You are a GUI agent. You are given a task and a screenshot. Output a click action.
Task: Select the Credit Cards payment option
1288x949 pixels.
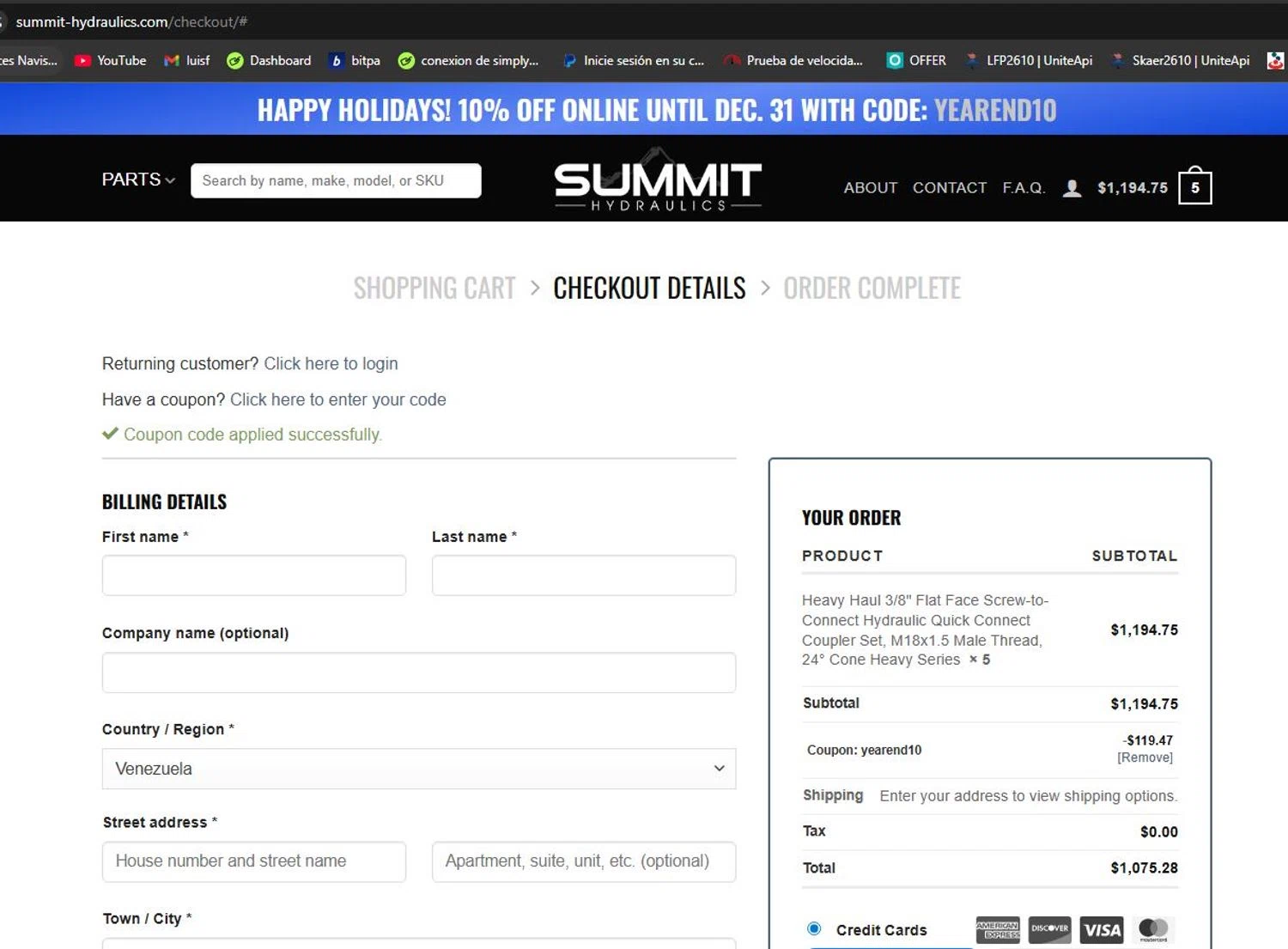coord(814,928)
